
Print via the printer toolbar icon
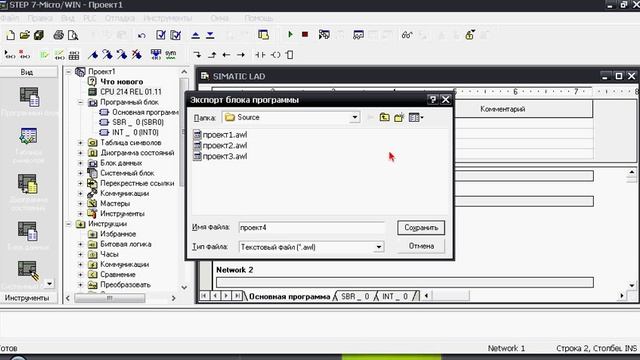point(59,35)
